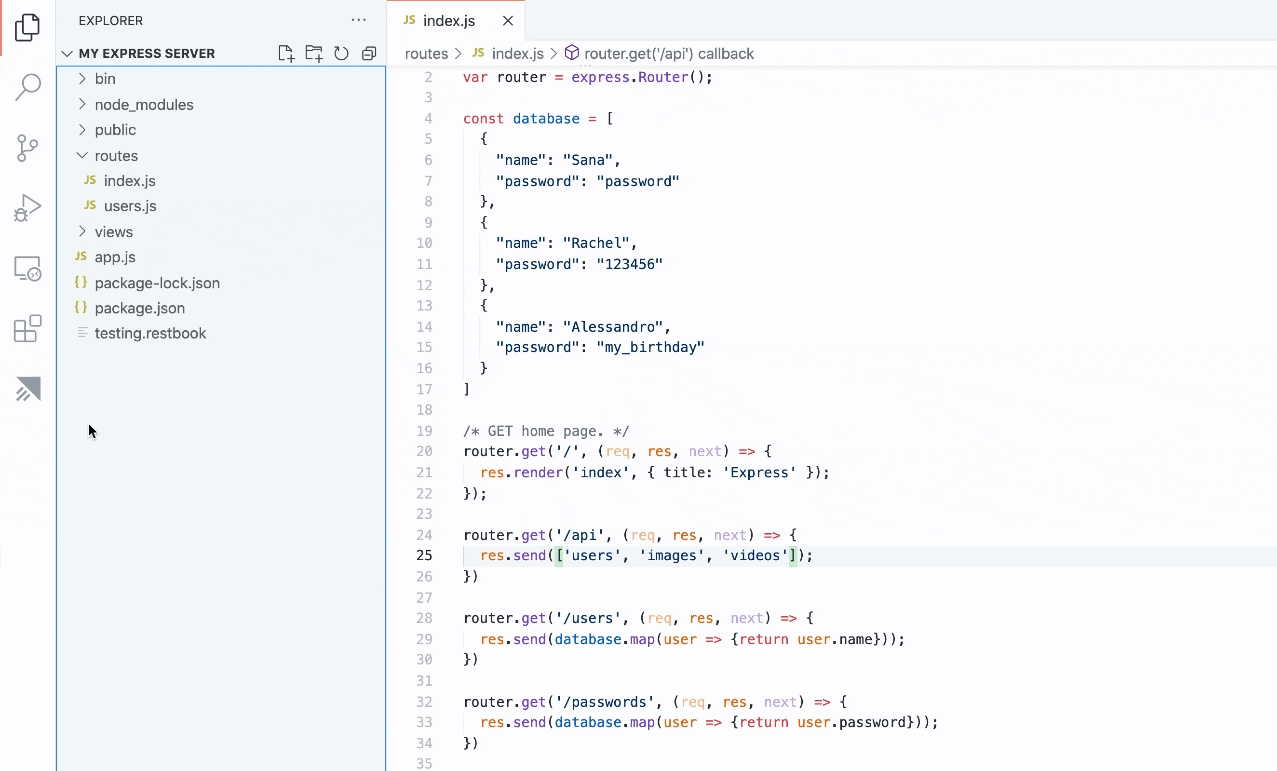The height and width of the screenshot is (771, 1277).
Task: Click line number 25 in gutter
Action: pos(424,555)
